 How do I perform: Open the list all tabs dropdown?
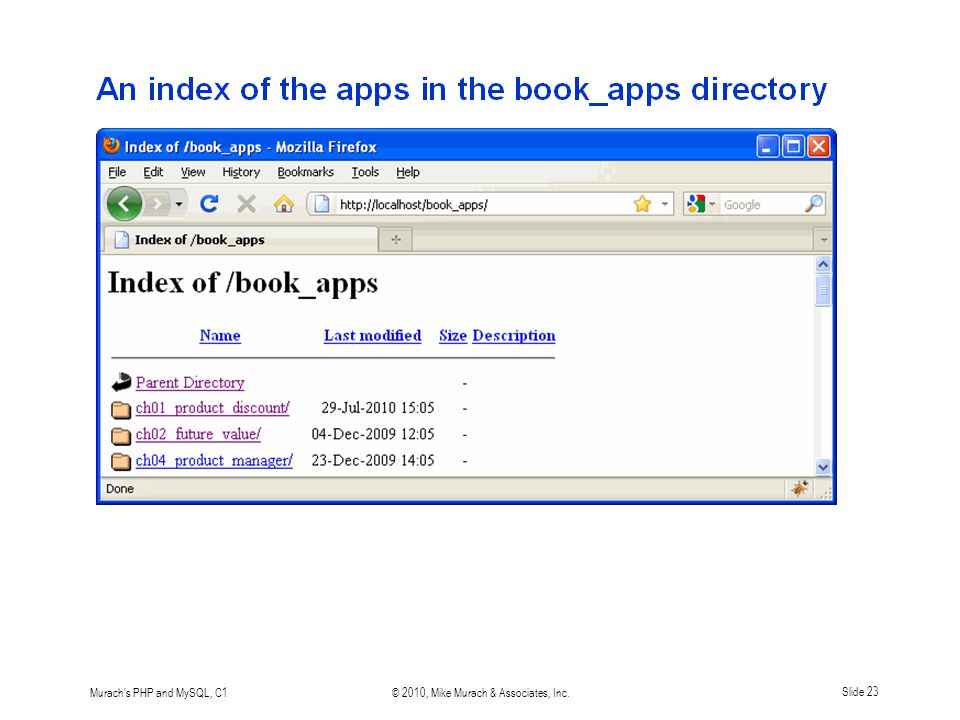click(x=823, y=239)
